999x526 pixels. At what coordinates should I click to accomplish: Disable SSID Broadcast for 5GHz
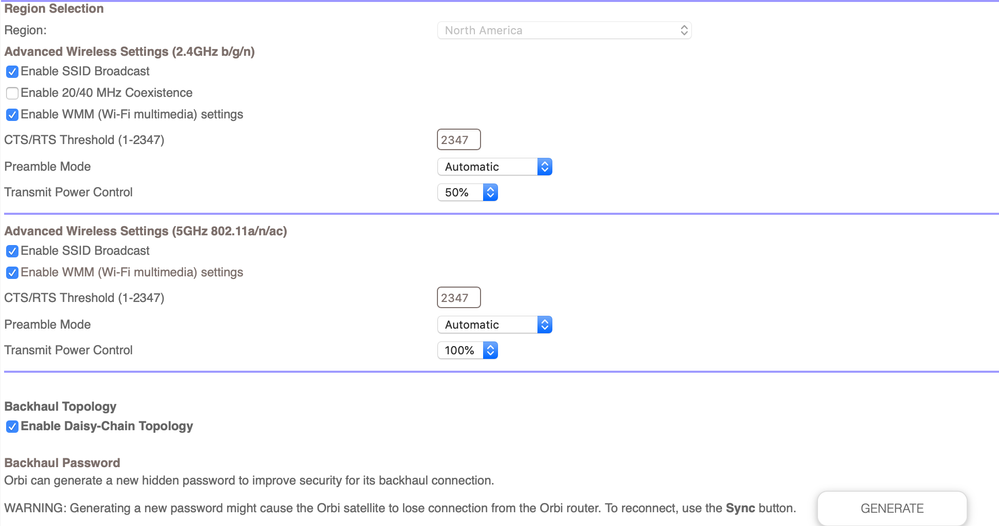pos(12,251)
